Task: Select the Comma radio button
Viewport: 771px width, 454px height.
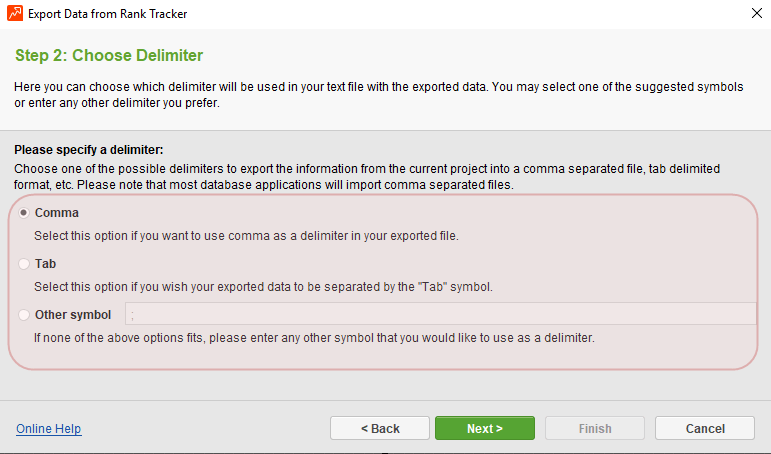Action: click(24, 213)
